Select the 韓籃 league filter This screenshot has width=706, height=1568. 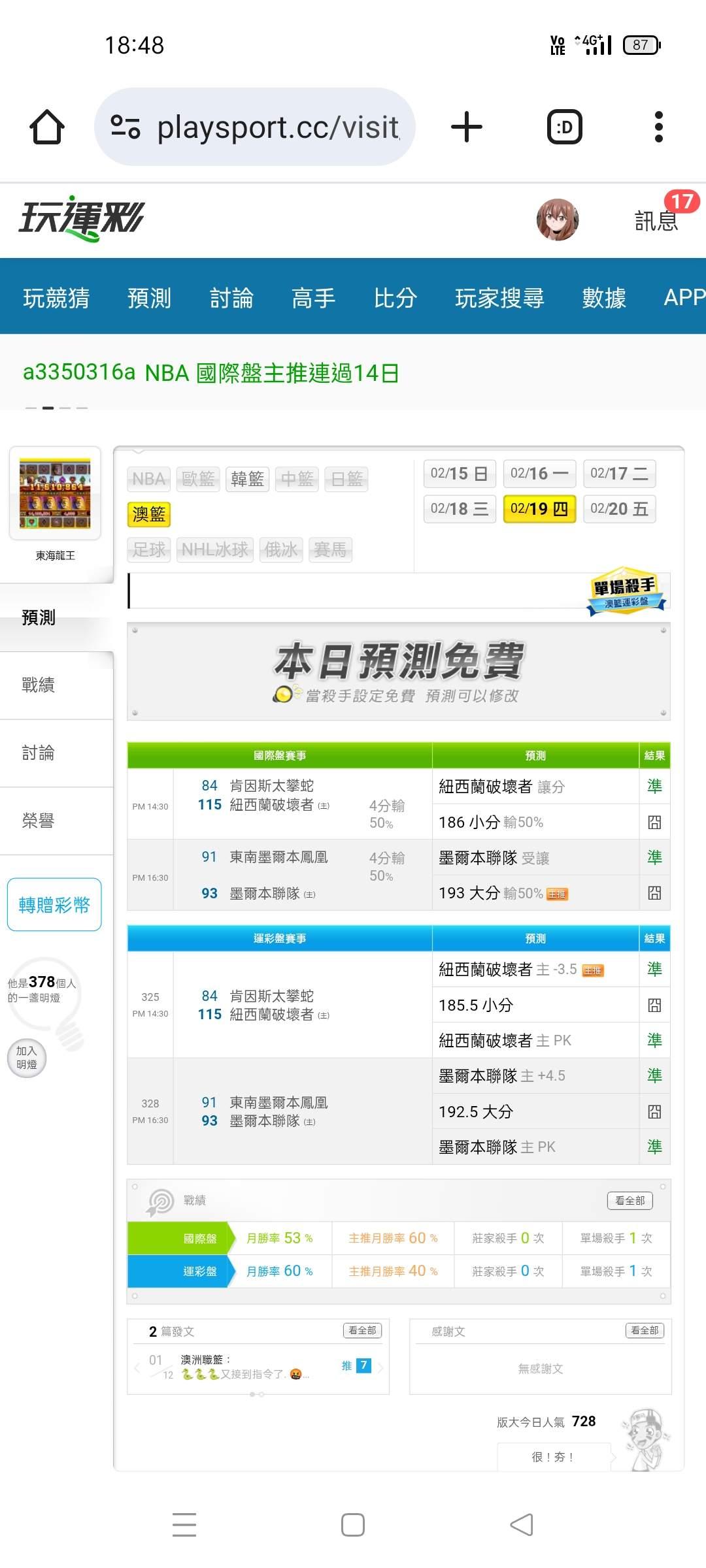247,479
